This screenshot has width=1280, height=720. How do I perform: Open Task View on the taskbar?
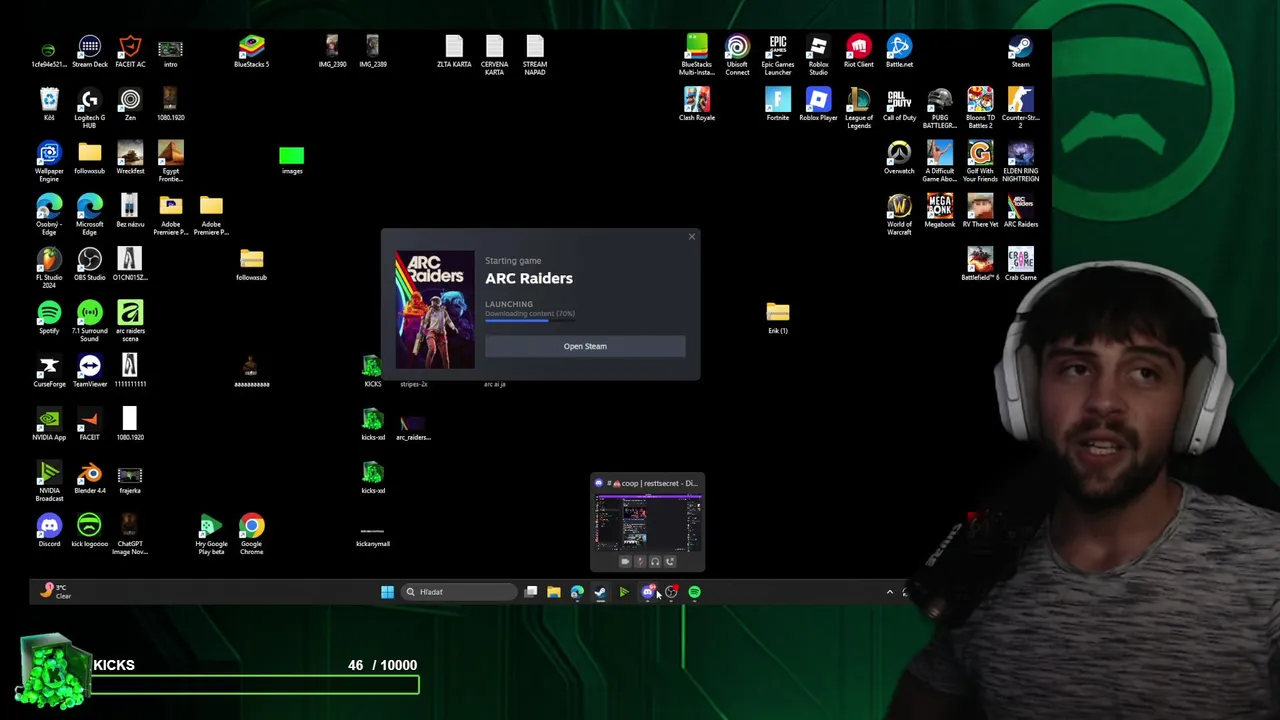(531, 592)
